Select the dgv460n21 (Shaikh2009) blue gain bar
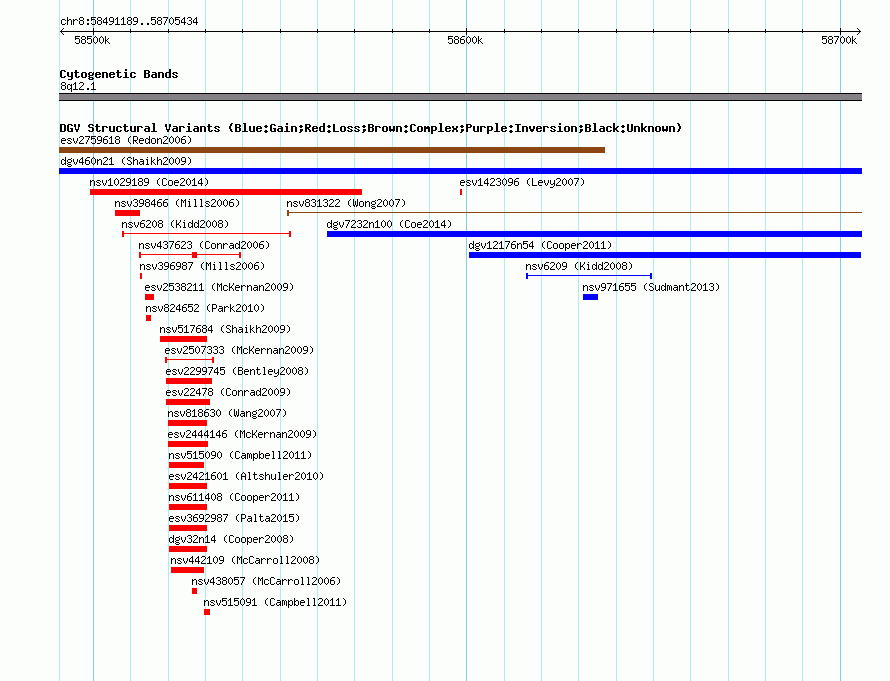Viewport: 890px width, 681px height. tap(460, 171)
